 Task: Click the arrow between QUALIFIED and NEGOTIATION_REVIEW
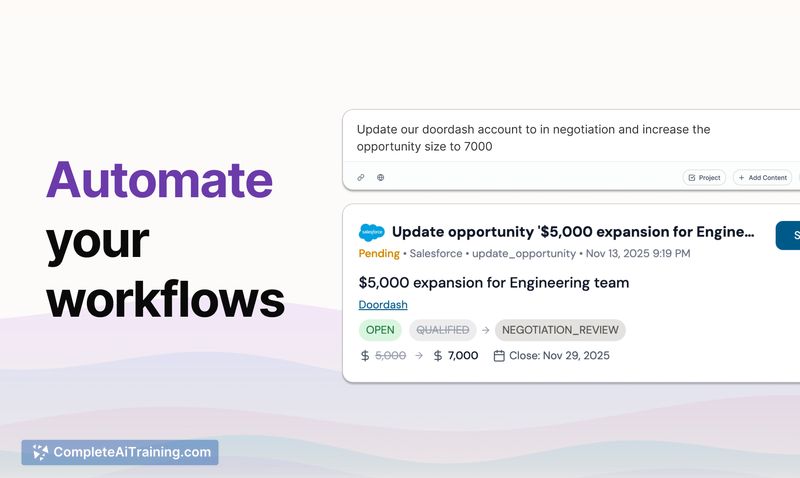point(486,330)
